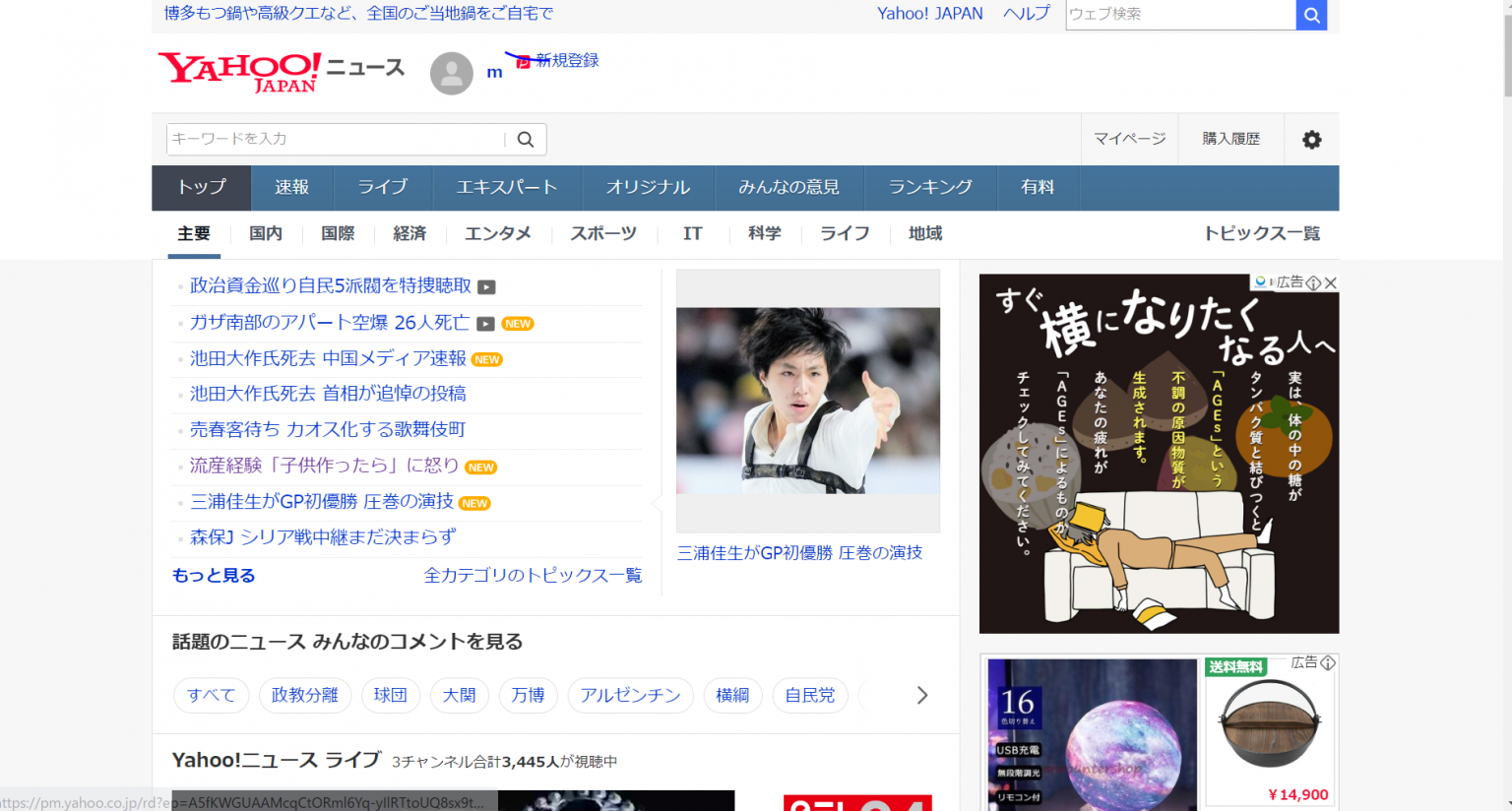
Task: Click the figure skater news photo
Action: coord(807,402)
